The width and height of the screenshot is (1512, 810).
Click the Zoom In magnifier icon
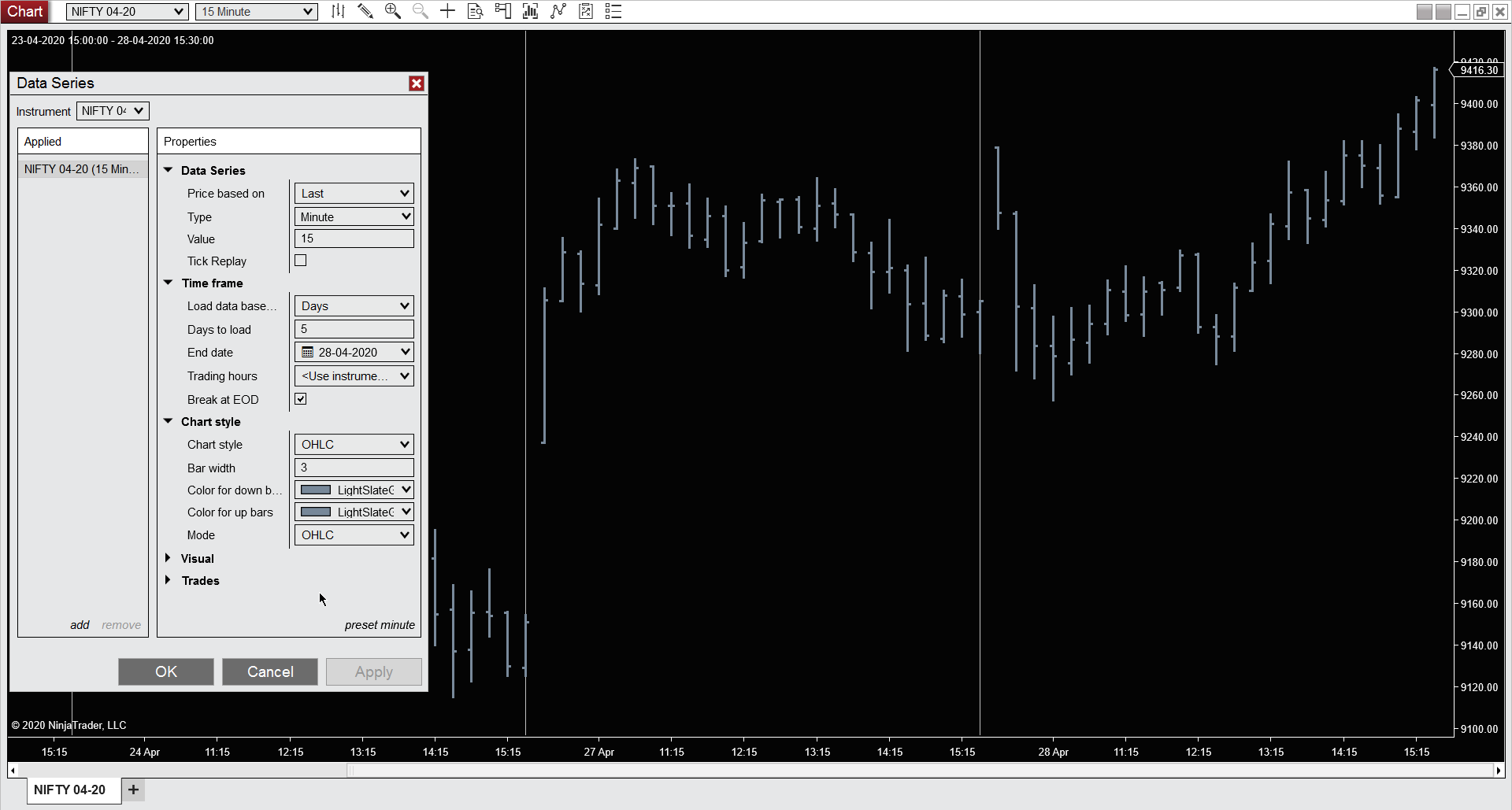coord(392,11)
